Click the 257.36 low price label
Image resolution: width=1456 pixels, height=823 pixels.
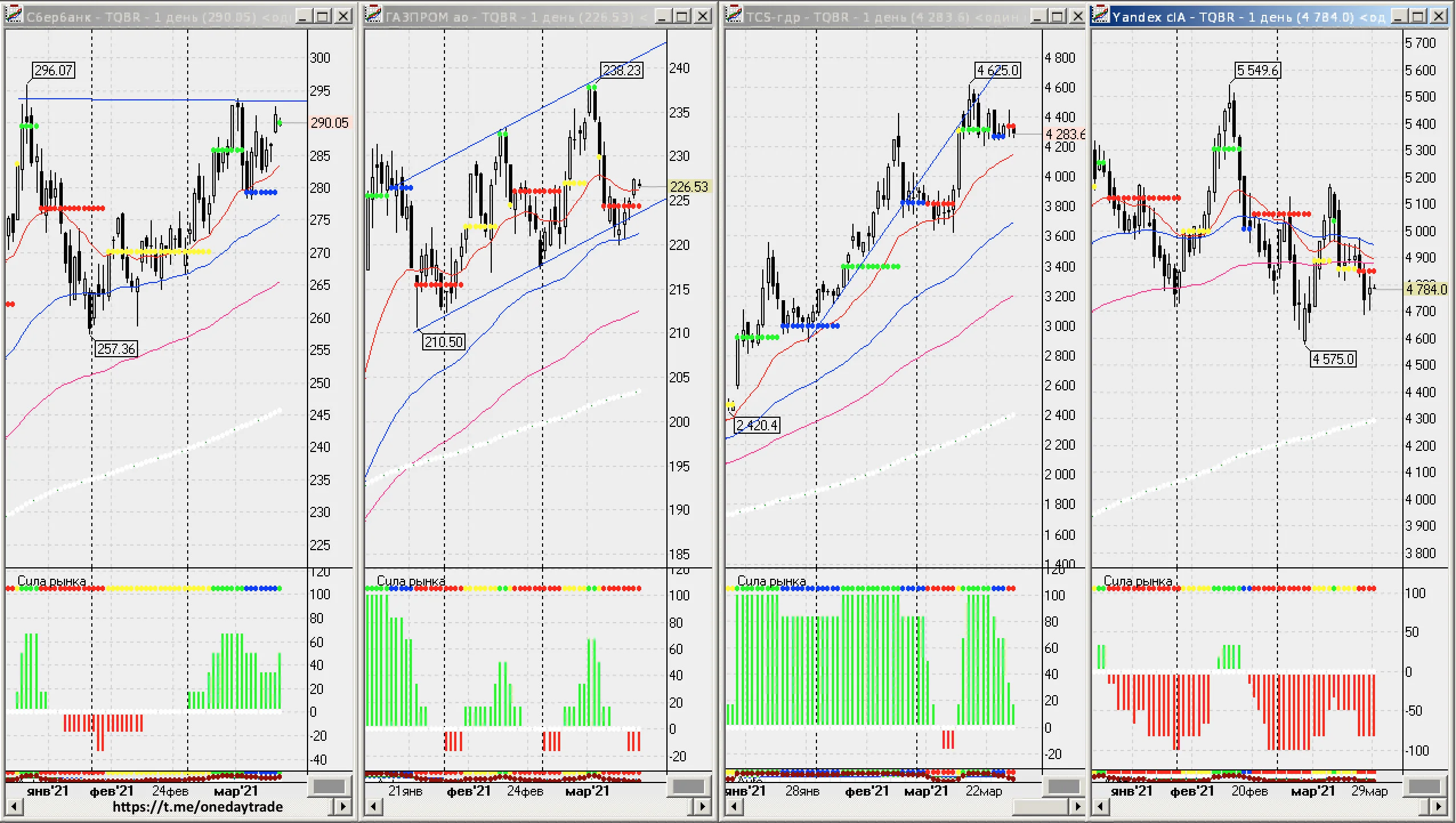pos(116,349)
